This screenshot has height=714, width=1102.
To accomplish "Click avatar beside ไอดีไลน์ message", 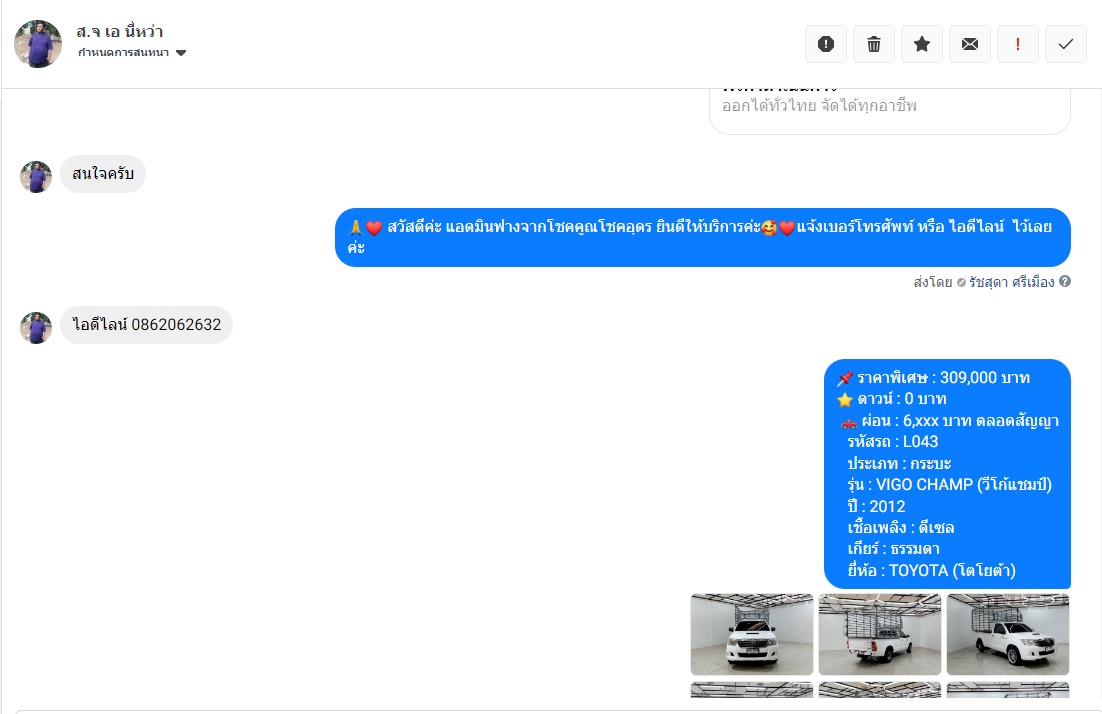I will [x=36, y=328].
